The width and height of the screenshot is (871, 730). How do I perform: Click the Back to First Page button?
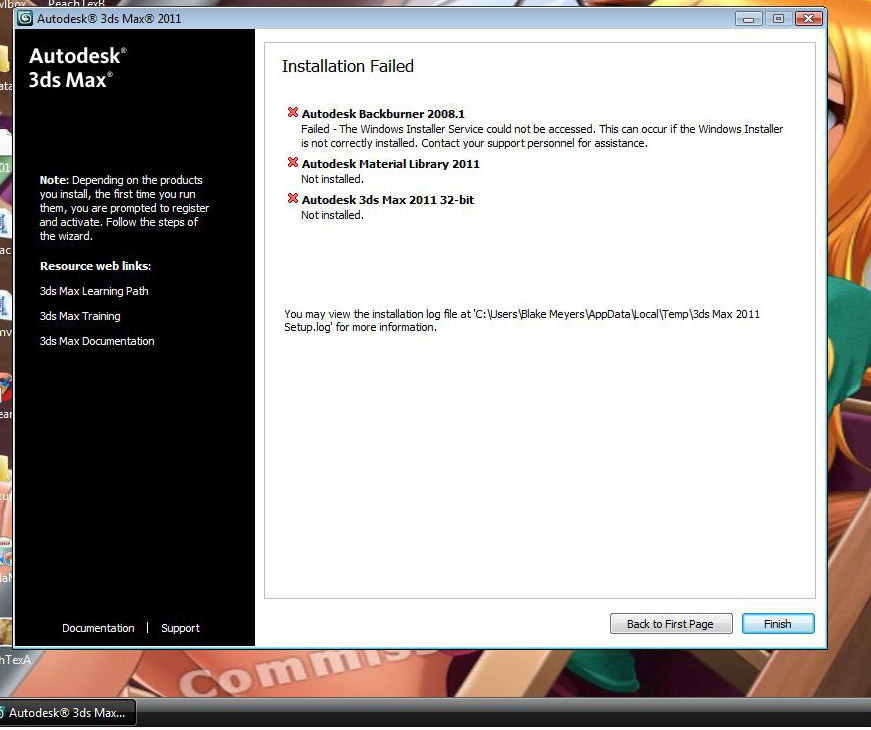coord(670,623)
